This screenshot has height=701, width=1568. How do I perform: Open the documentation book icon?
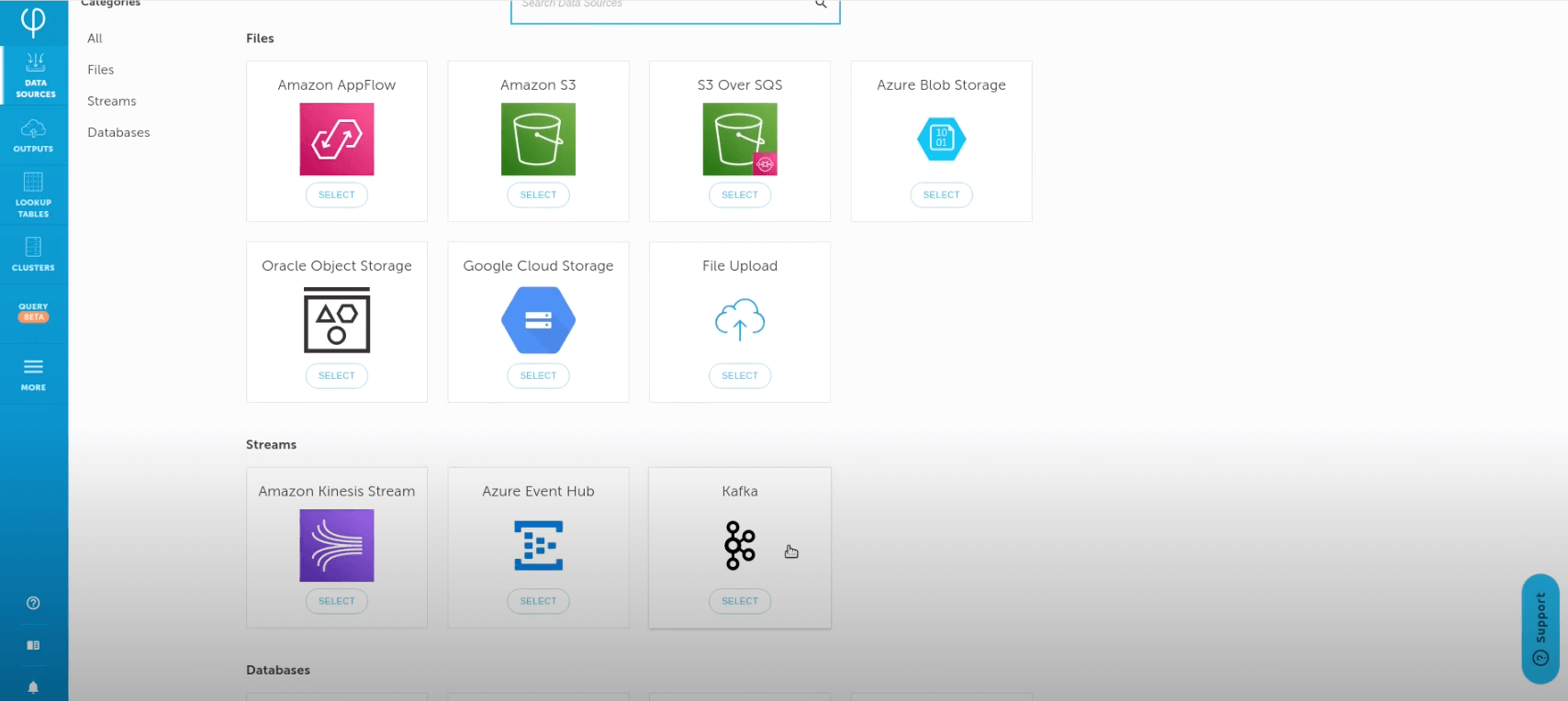33,645
